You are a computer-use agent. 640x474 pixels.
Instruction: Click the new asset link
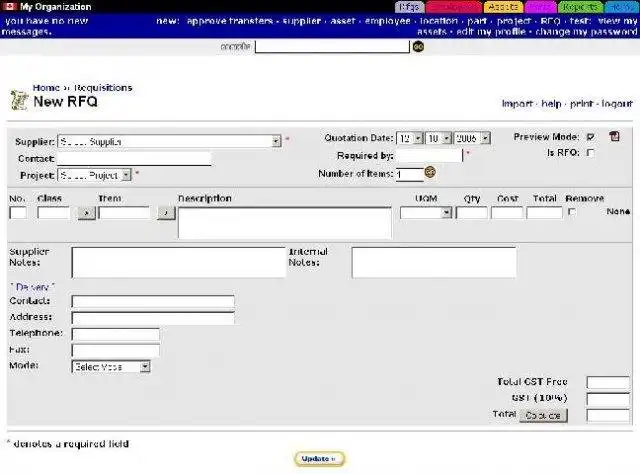click(x=343, y=21)
